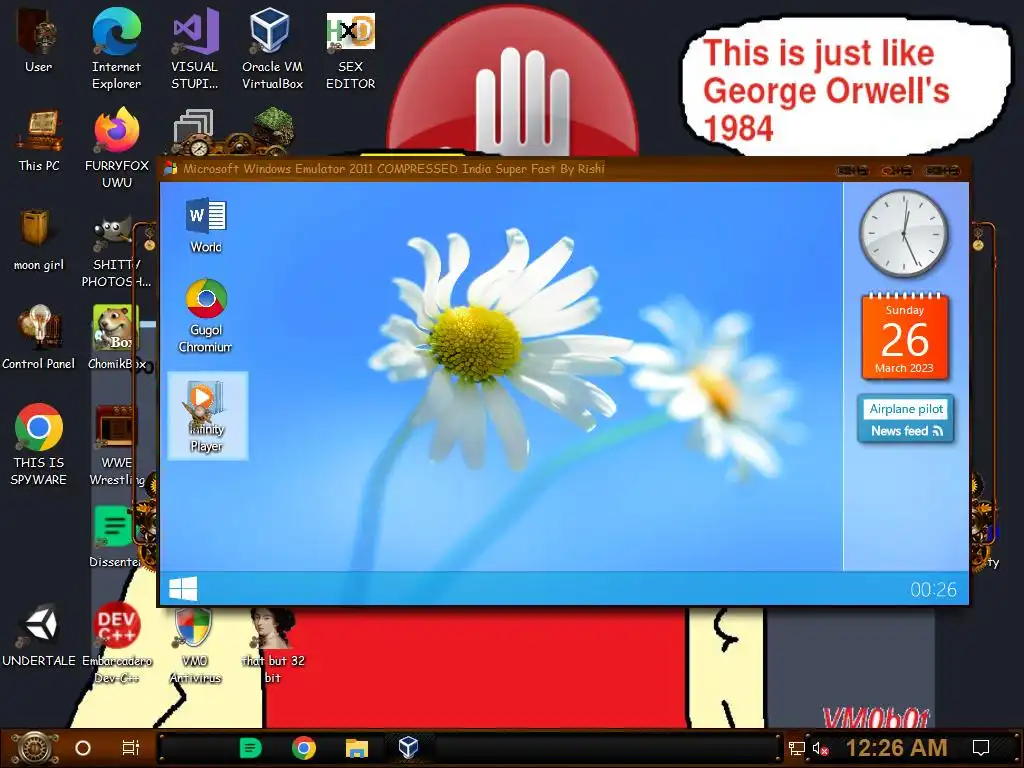The height and width of the screenshot is (768, 1024).
Task: Click the emulator Windows start logo
Action: click(x=183, y=588)
